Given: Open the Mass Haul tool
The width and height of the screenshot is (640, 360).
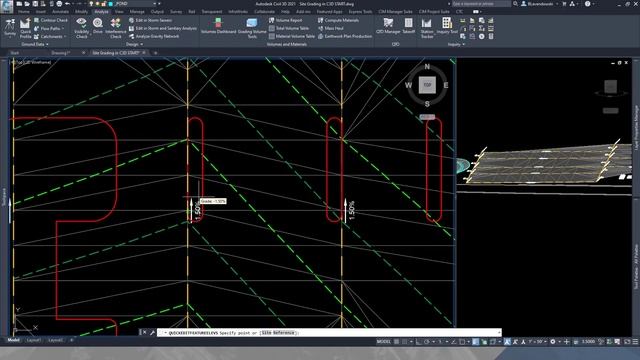Looking at the screenshot, I should point(330,28).
